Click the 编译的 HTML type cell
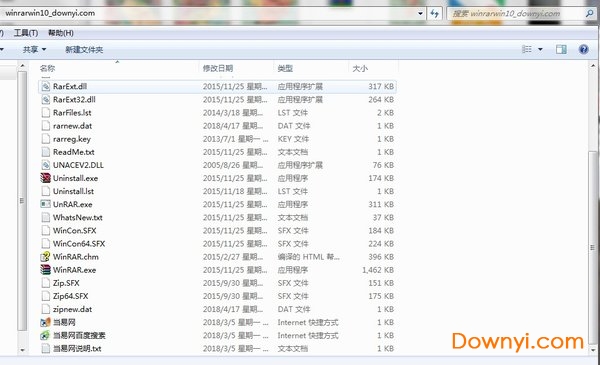This screenshot has width=600, height=365. pyautogui.click(x=308, y=256)
